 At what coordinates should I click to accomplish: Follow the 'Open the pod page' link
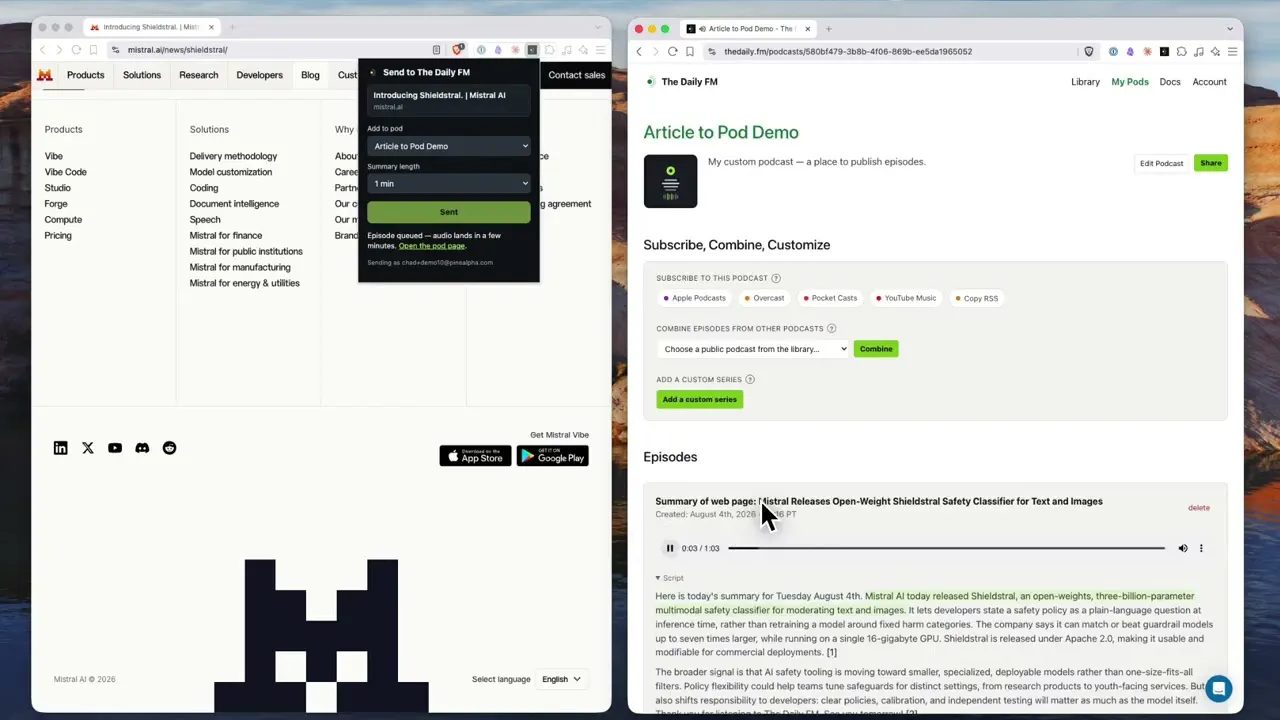pos(432,246)
